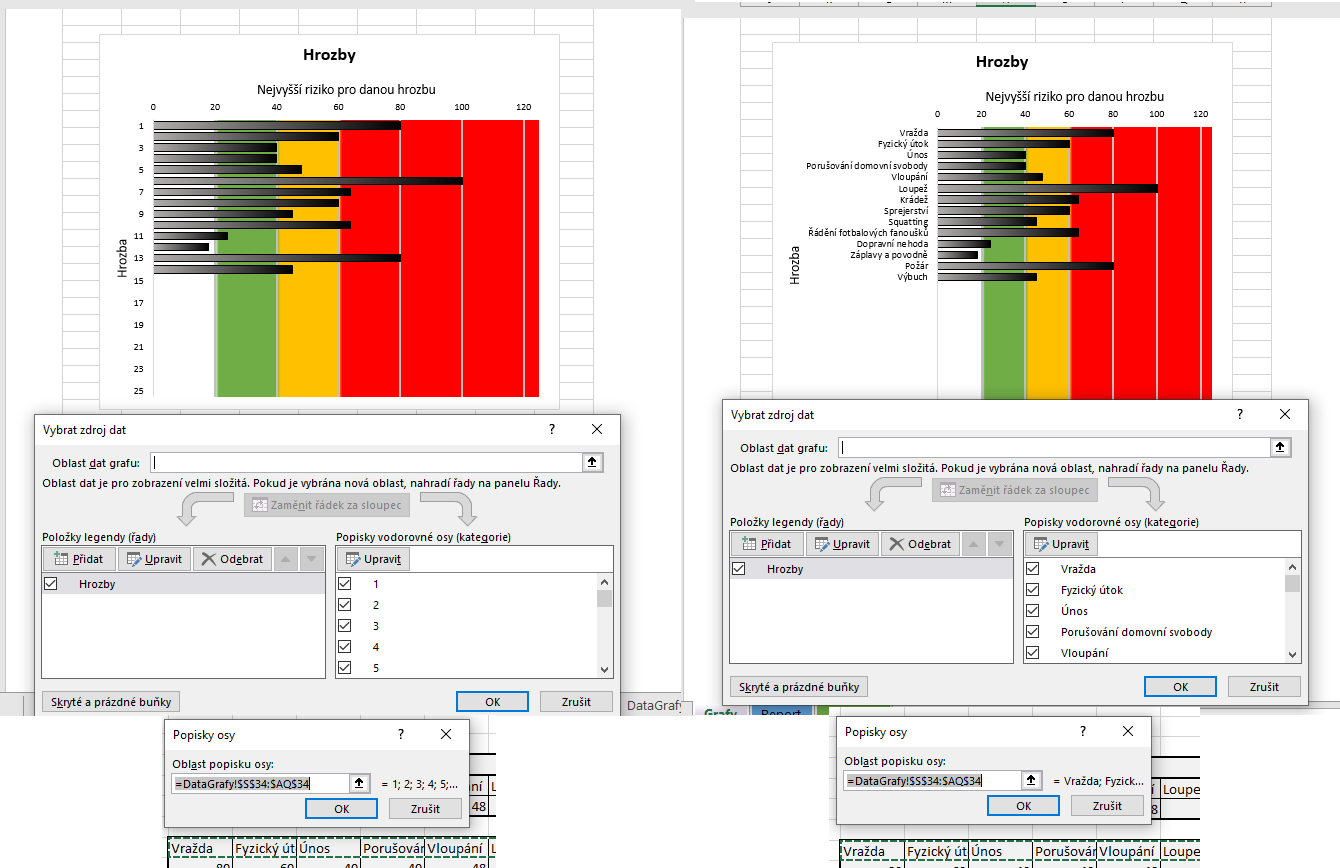
Task: Uncheck the Hrozby series in left dialog
Action: [52, 584]
